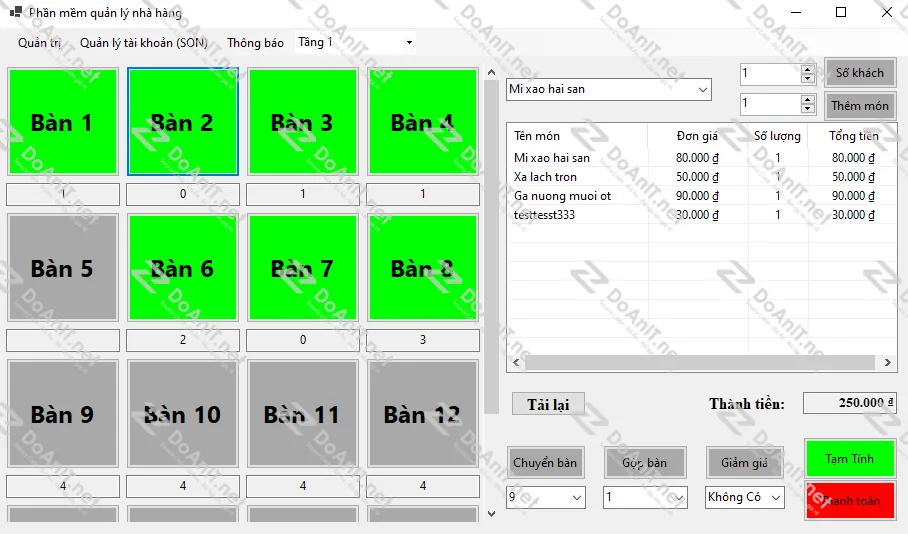Click the Đơn giá column header
The height and width of the screenshot is (534, 908).
(697, 136)
